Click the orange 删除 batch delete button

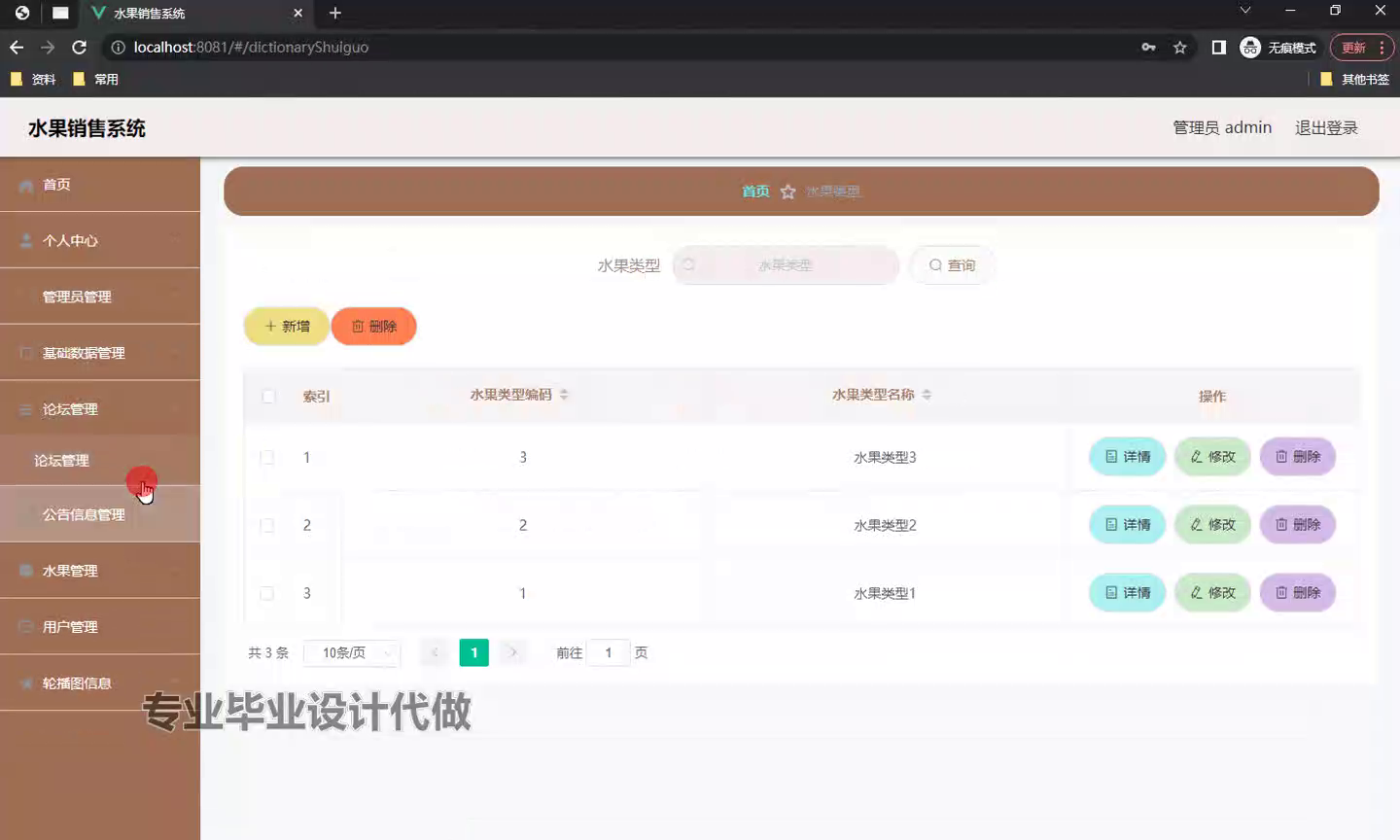374,327
